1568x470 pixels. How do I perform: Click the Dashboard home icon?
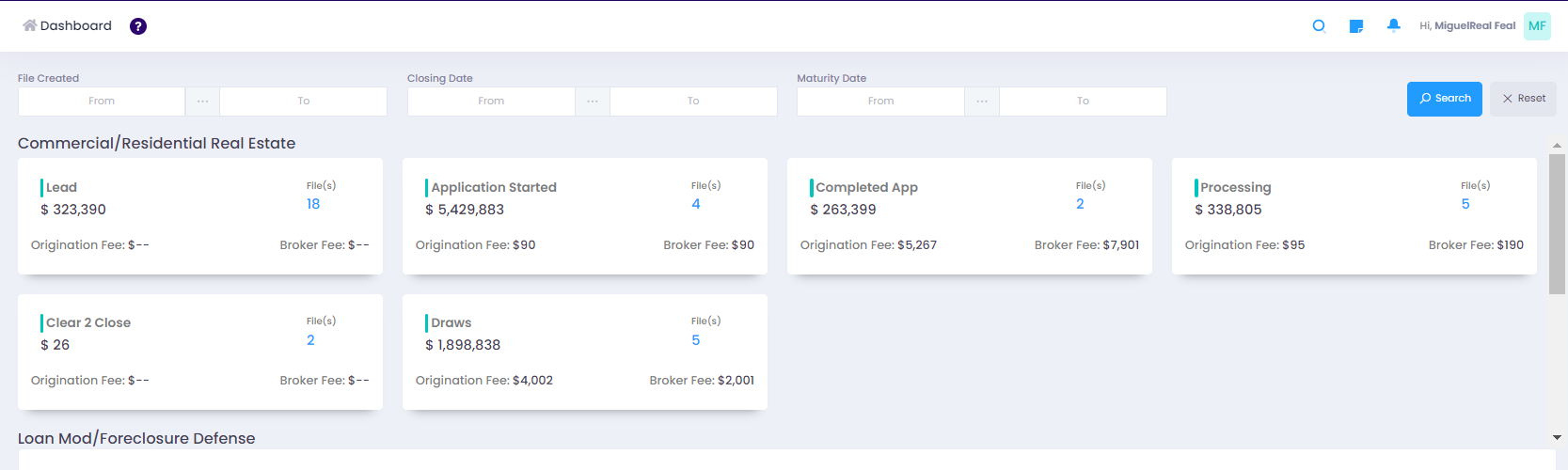(30, 25)
